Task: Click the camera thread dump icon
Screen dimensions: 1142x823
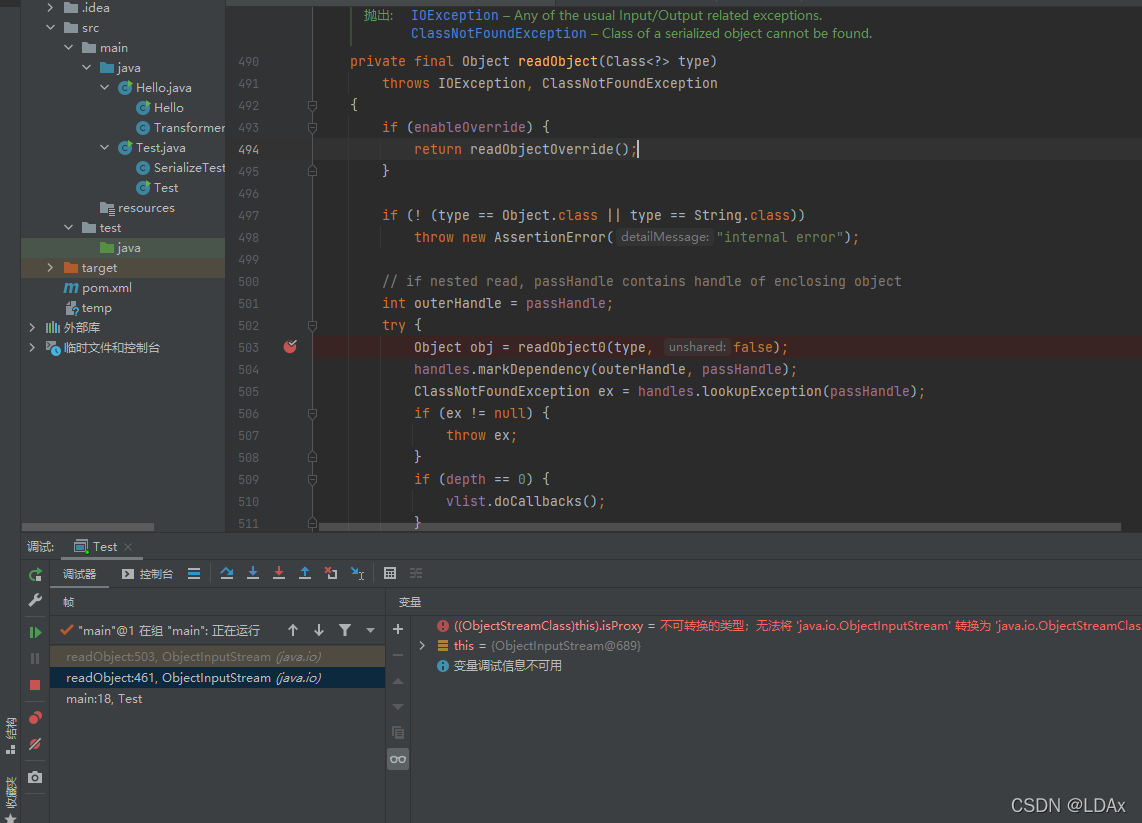Action: pyautogui.click(x=35, y=778)
